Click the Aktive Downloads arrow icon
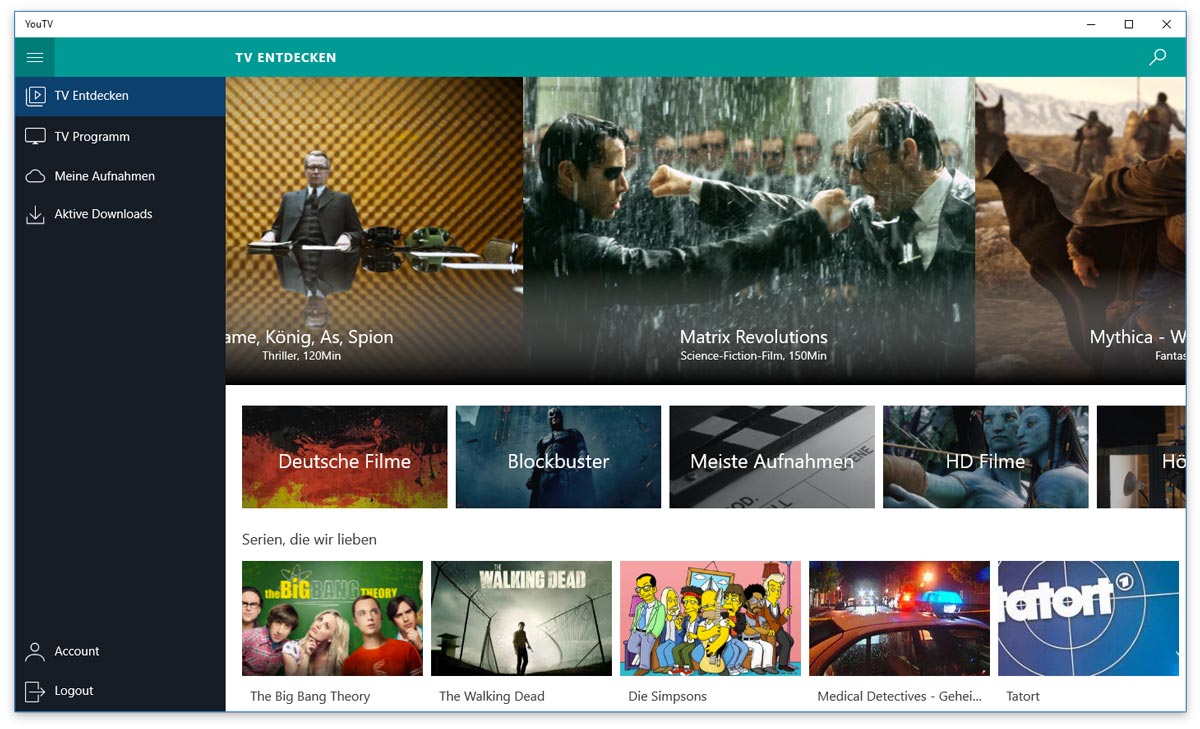 35,214
